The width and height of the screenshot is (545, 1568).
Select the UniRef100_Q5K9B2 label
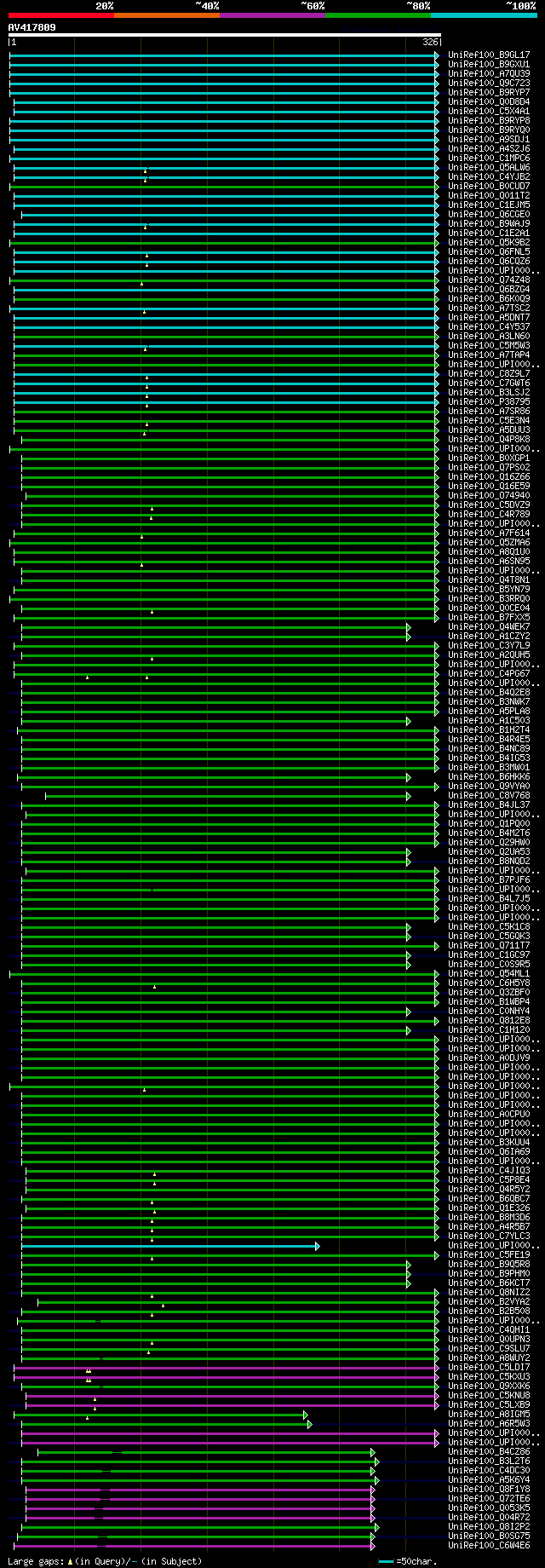pyautogui.click(x=489, y=242)
